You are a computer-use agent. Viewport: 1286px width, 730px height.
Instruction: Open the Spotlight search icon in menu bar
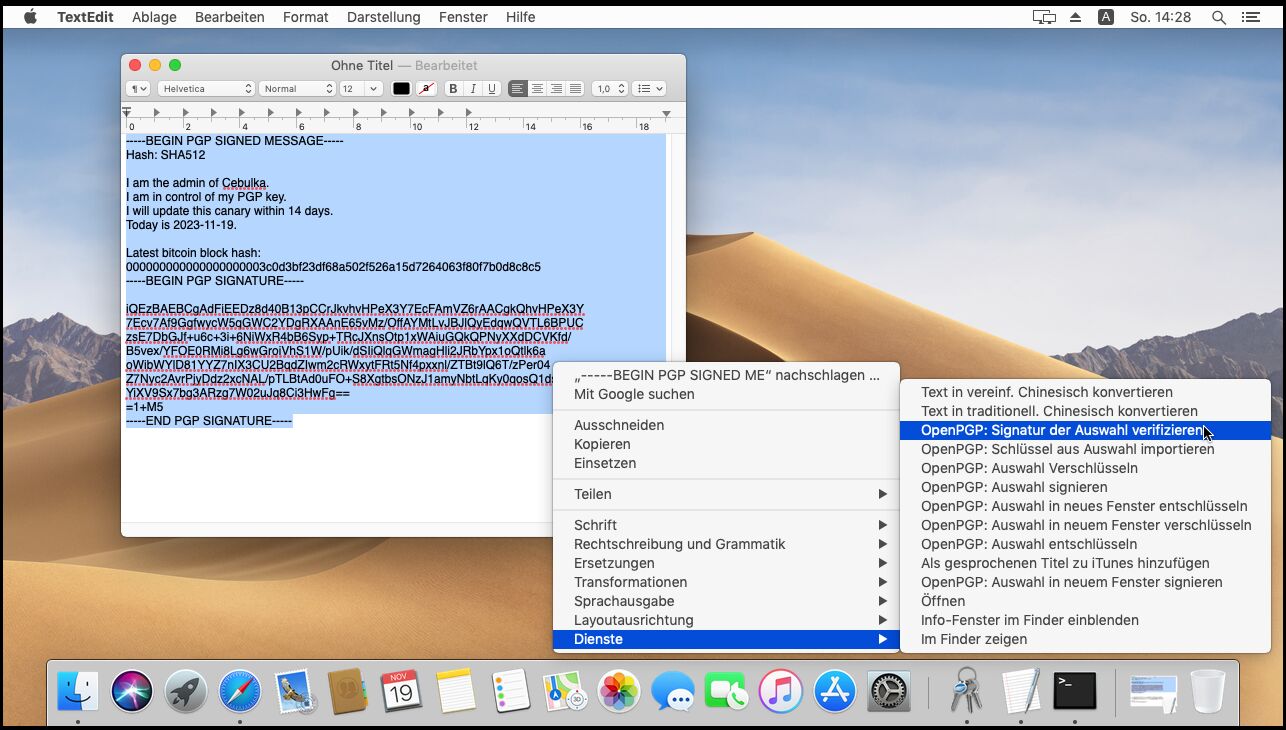click(x=1218, y=17)
